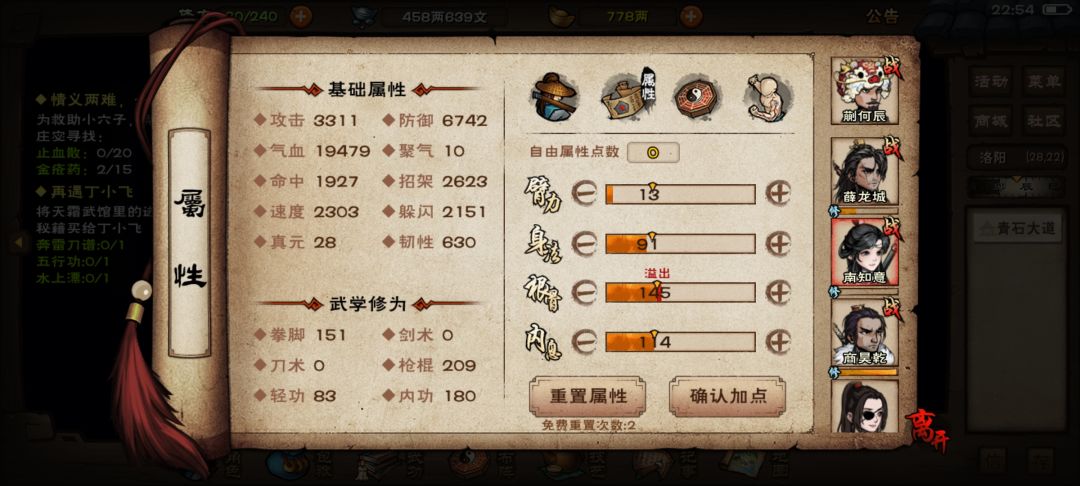1080x486 pixels.
Task: Click the 重置属性 button
Action: point(588,396)
